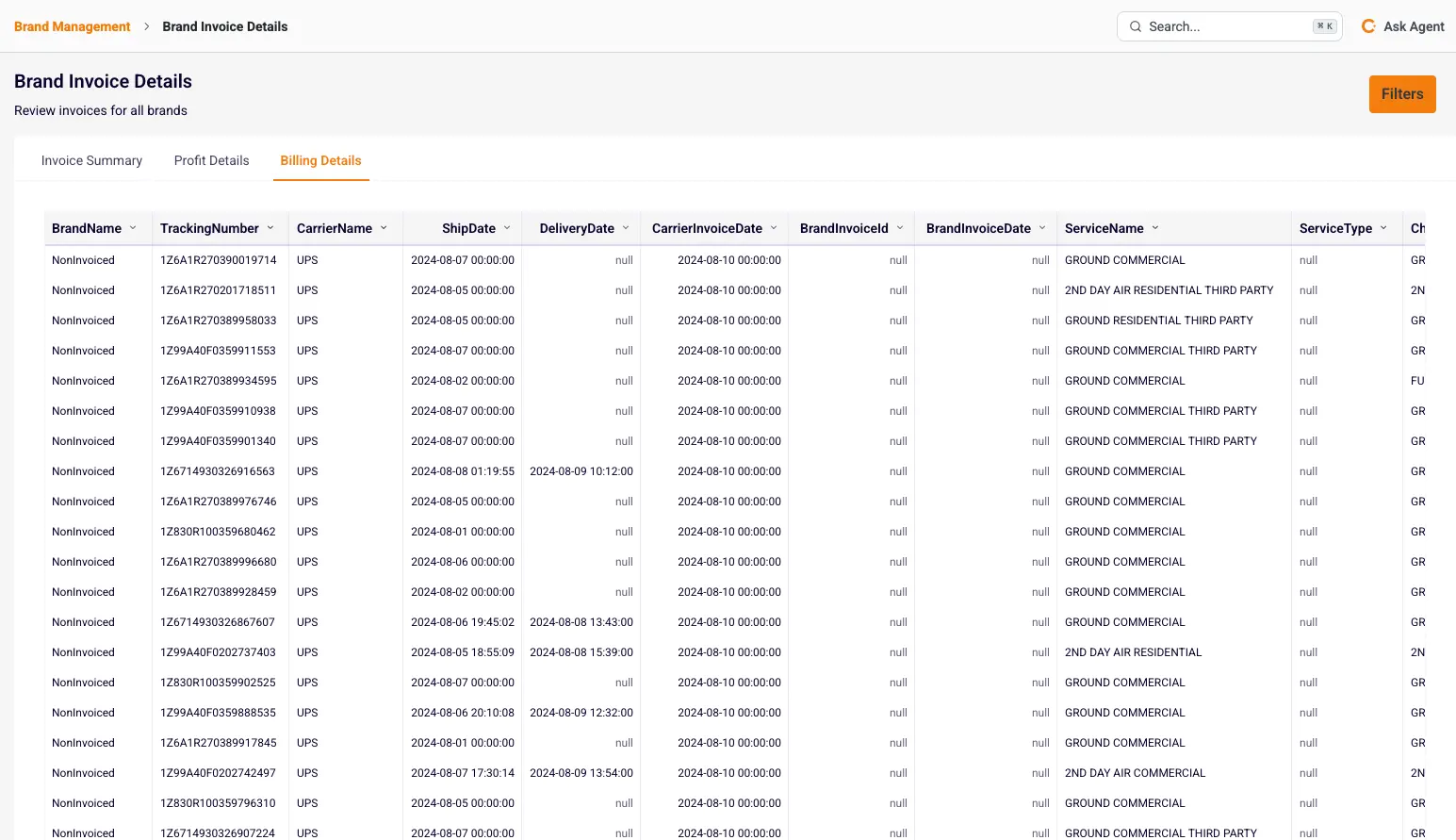Switch to Invoice Summary tab

pyautogui.click(x=91, y=160)
